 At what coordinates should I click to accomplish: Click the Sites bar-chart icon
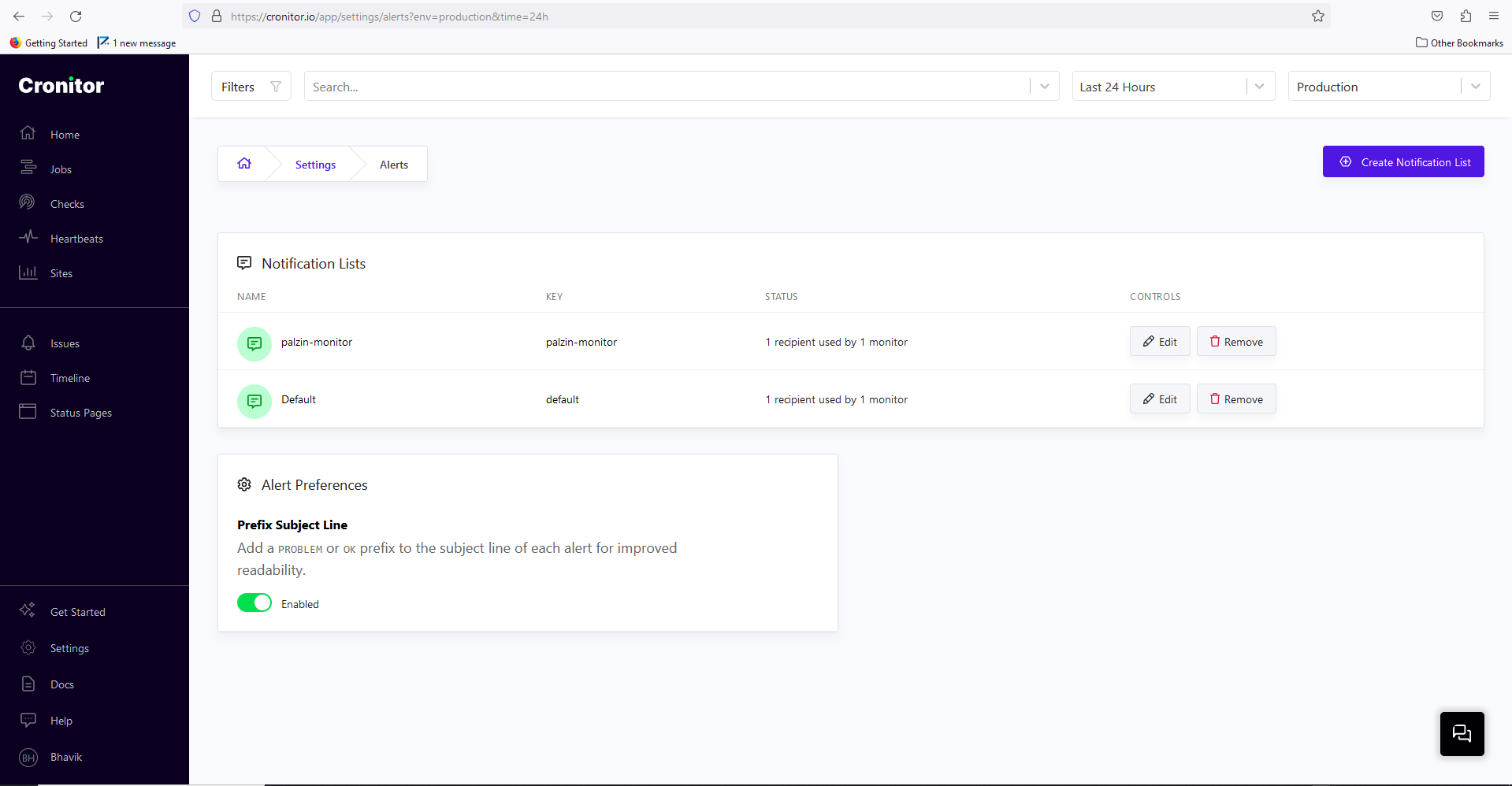pyautogui.click(x=28, y=273)
